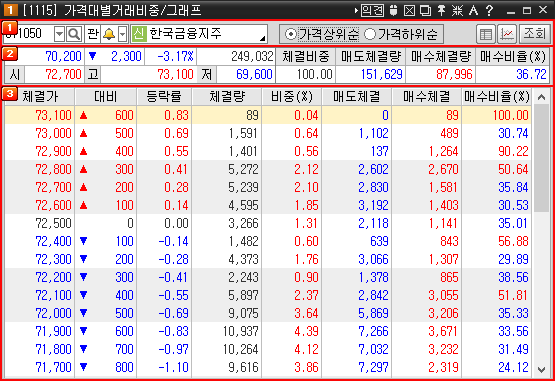Image resolution: width=555 pixels, height=381 pixels.
Task: Click the 조회 button
Action: click(x=534, y=34)
